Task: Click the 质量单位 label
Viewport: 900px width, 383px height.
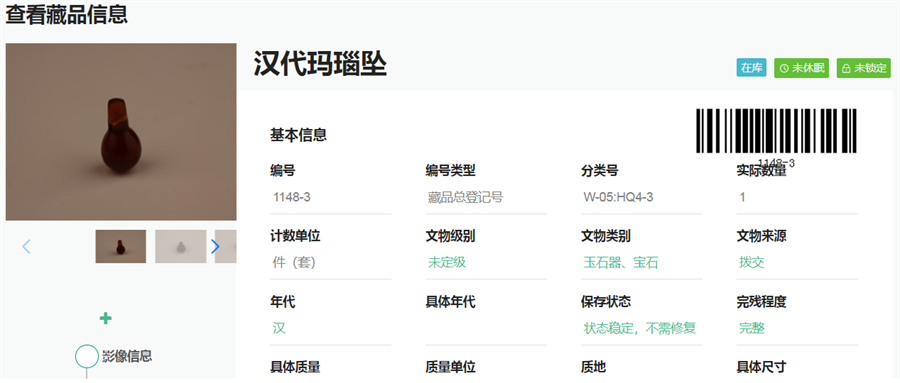Action: pos(451,366)
